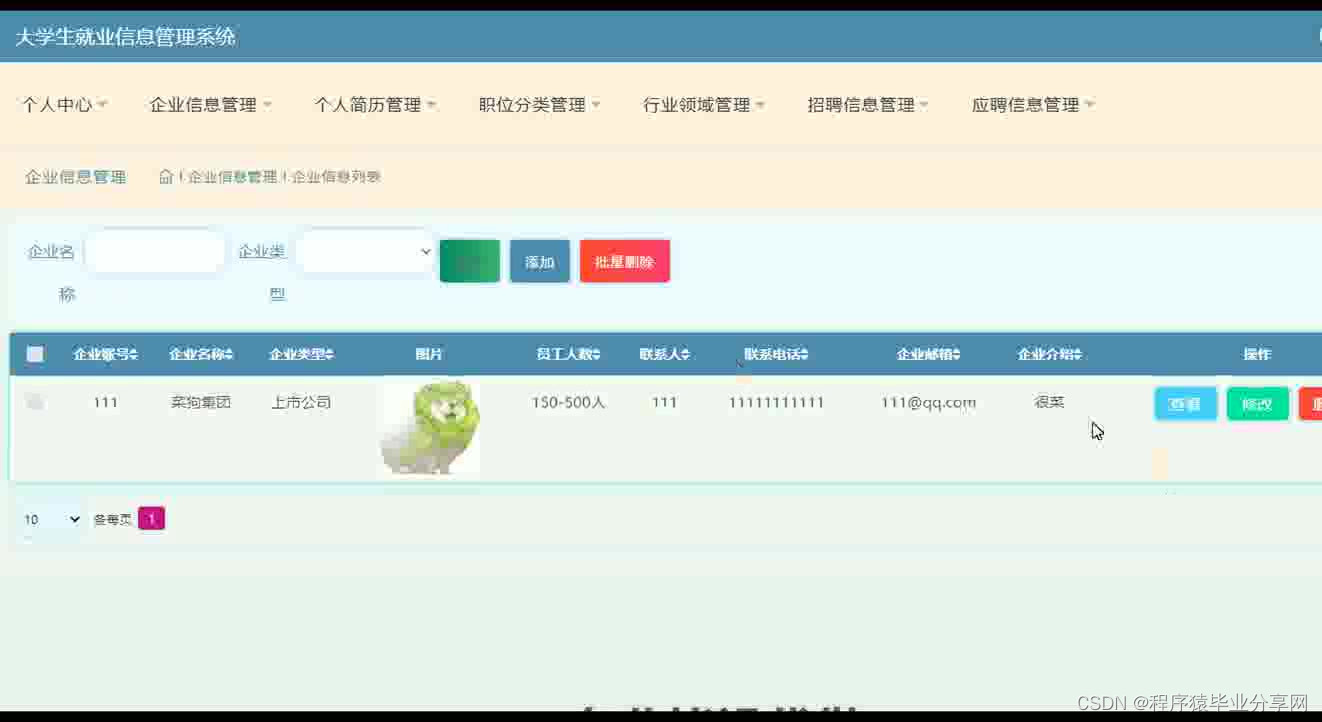Click the 添加 button

click(540, 261)
